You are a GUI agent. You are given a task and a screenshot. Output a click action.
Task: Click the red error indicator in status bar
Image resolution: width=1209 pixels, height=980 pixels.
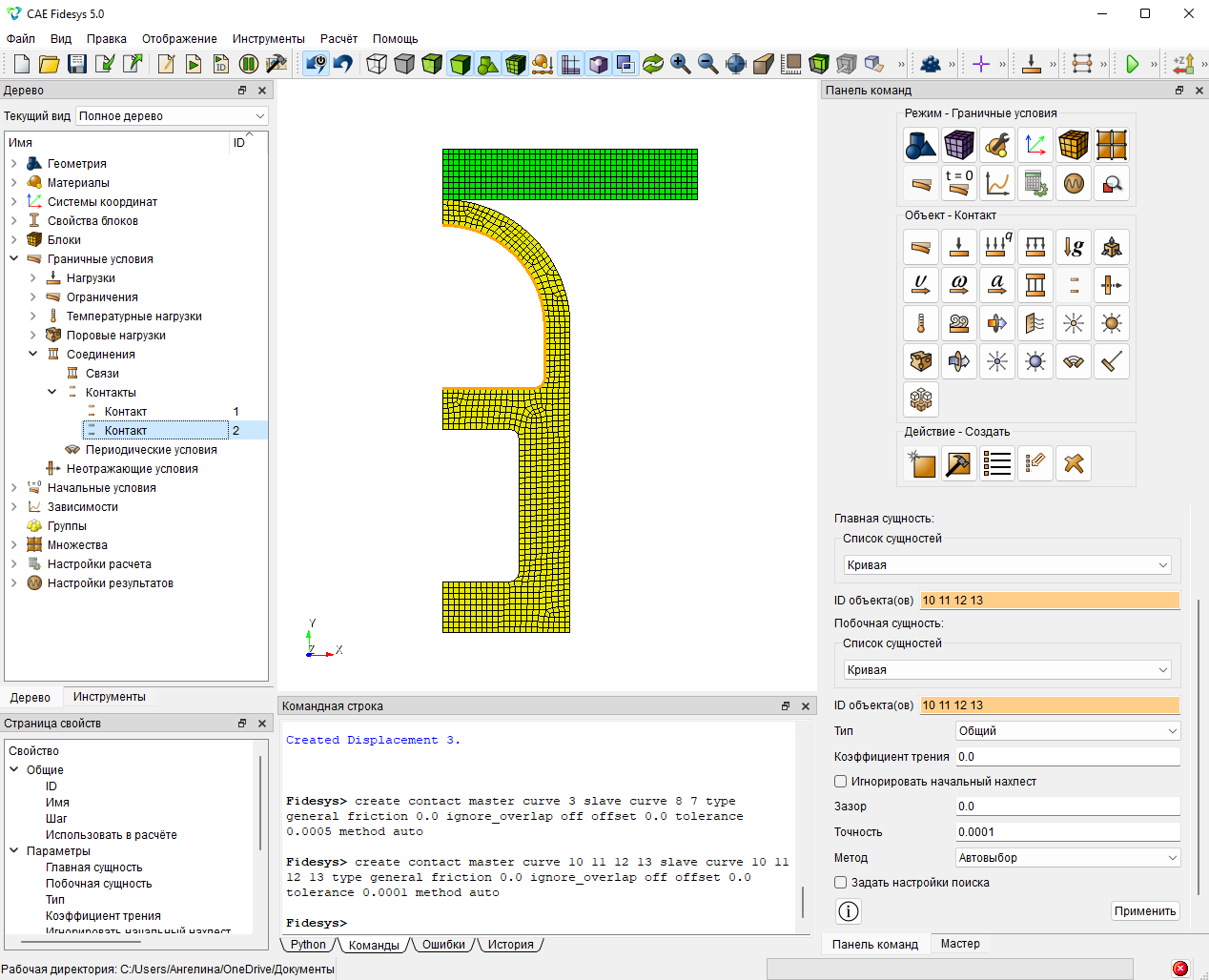pos(1180,969)
